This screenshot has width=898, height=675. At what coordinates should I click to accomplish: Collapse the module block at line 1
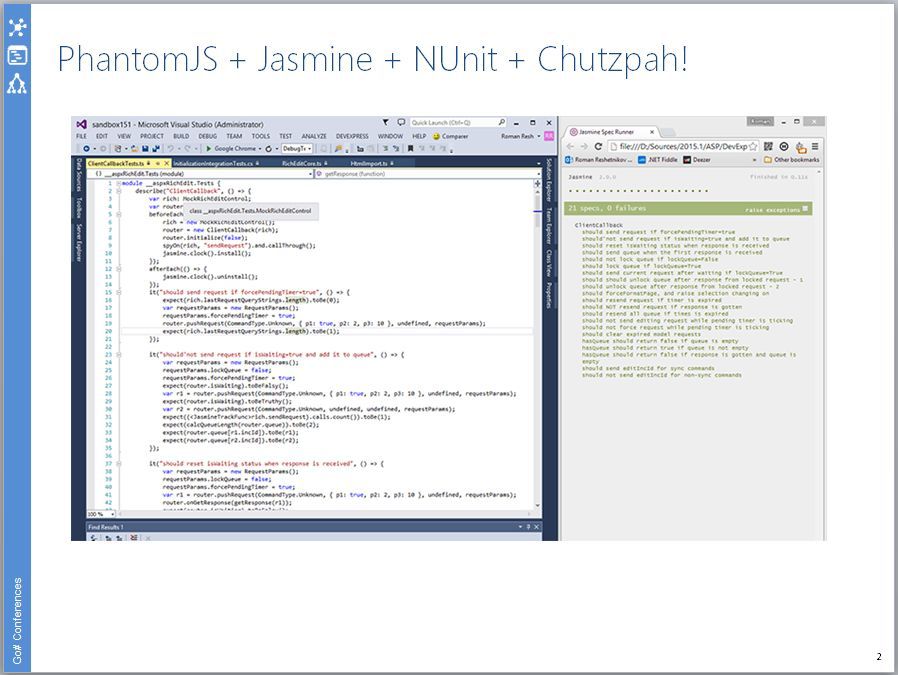coord(119,183)
